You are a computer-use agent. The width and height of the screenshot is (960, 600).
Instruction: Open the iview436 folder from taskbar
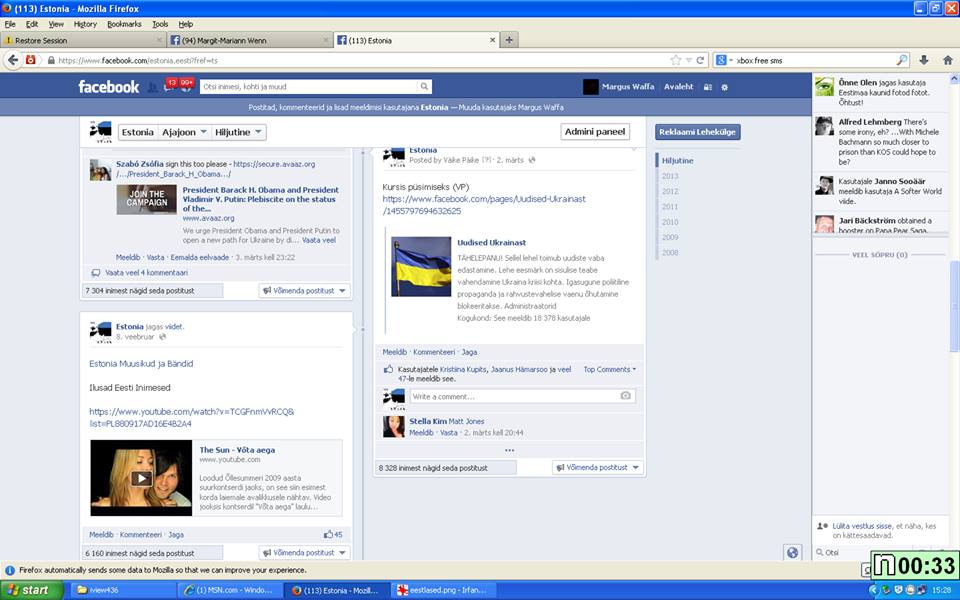[x=124, y=590]
